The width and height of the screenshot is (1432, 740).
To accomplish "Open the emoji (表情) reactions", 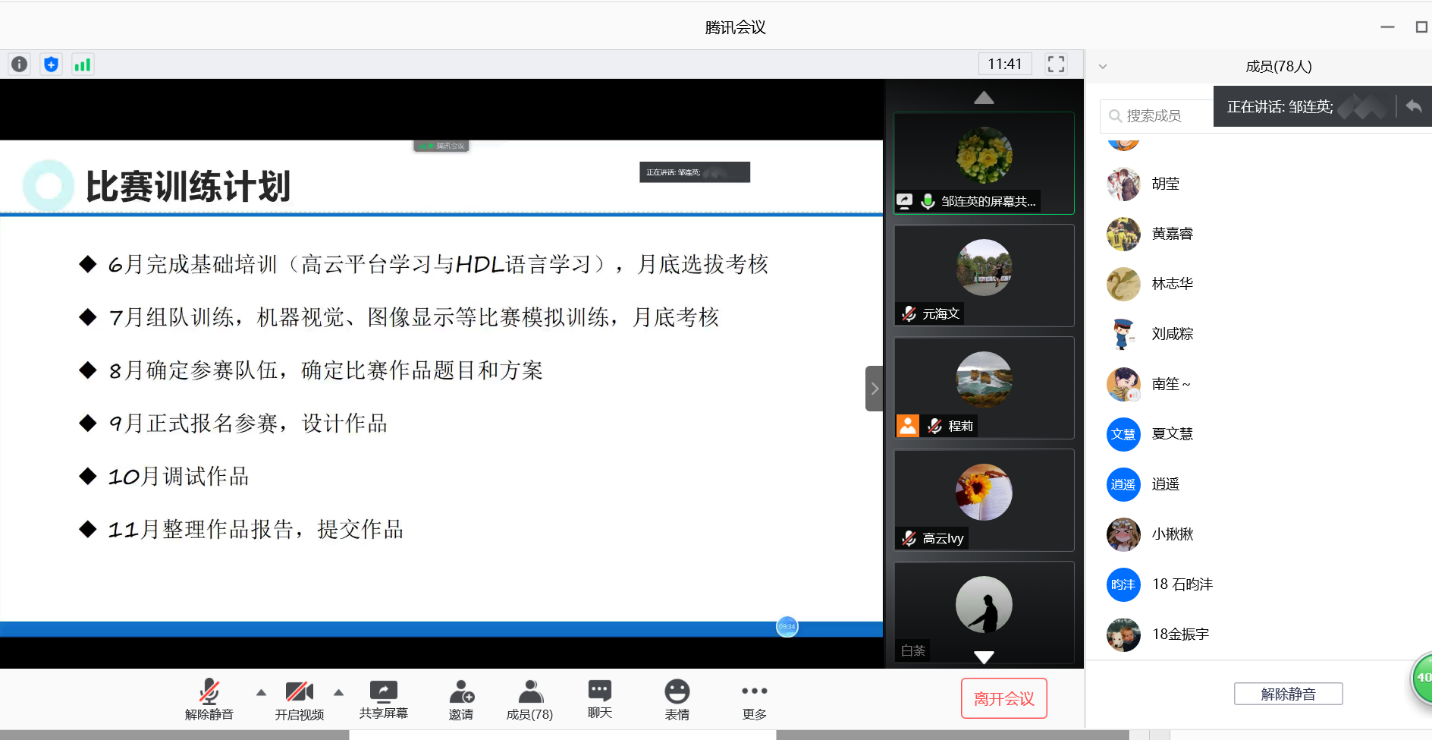I will tap(677, 699).
